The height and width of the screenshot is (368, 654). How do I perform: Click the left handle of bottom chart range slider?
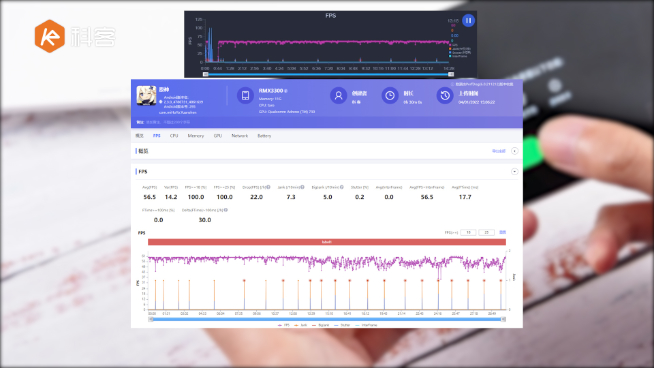point(151,319)
